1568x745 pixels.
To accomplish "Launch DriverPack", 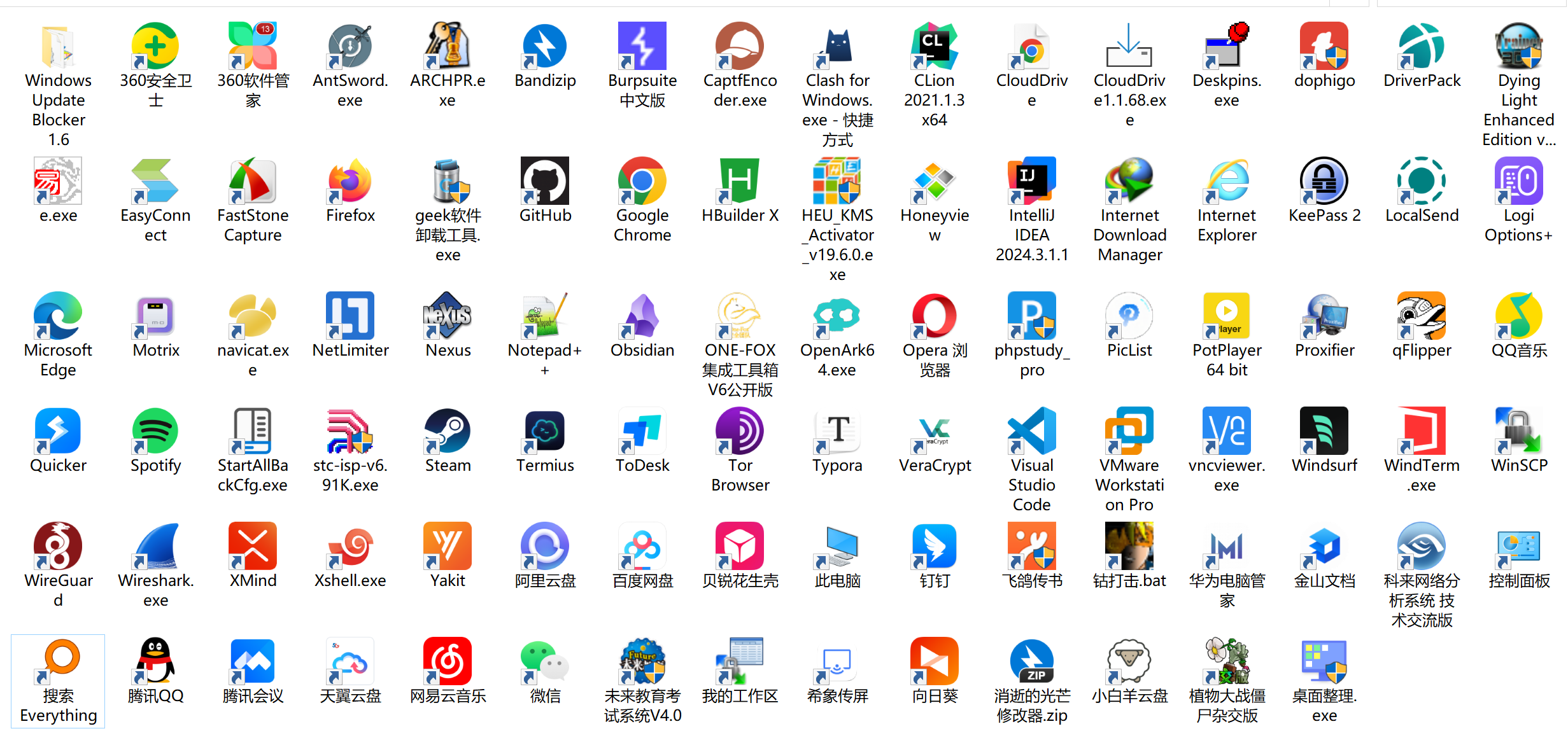I will (x=1422, y=46).
